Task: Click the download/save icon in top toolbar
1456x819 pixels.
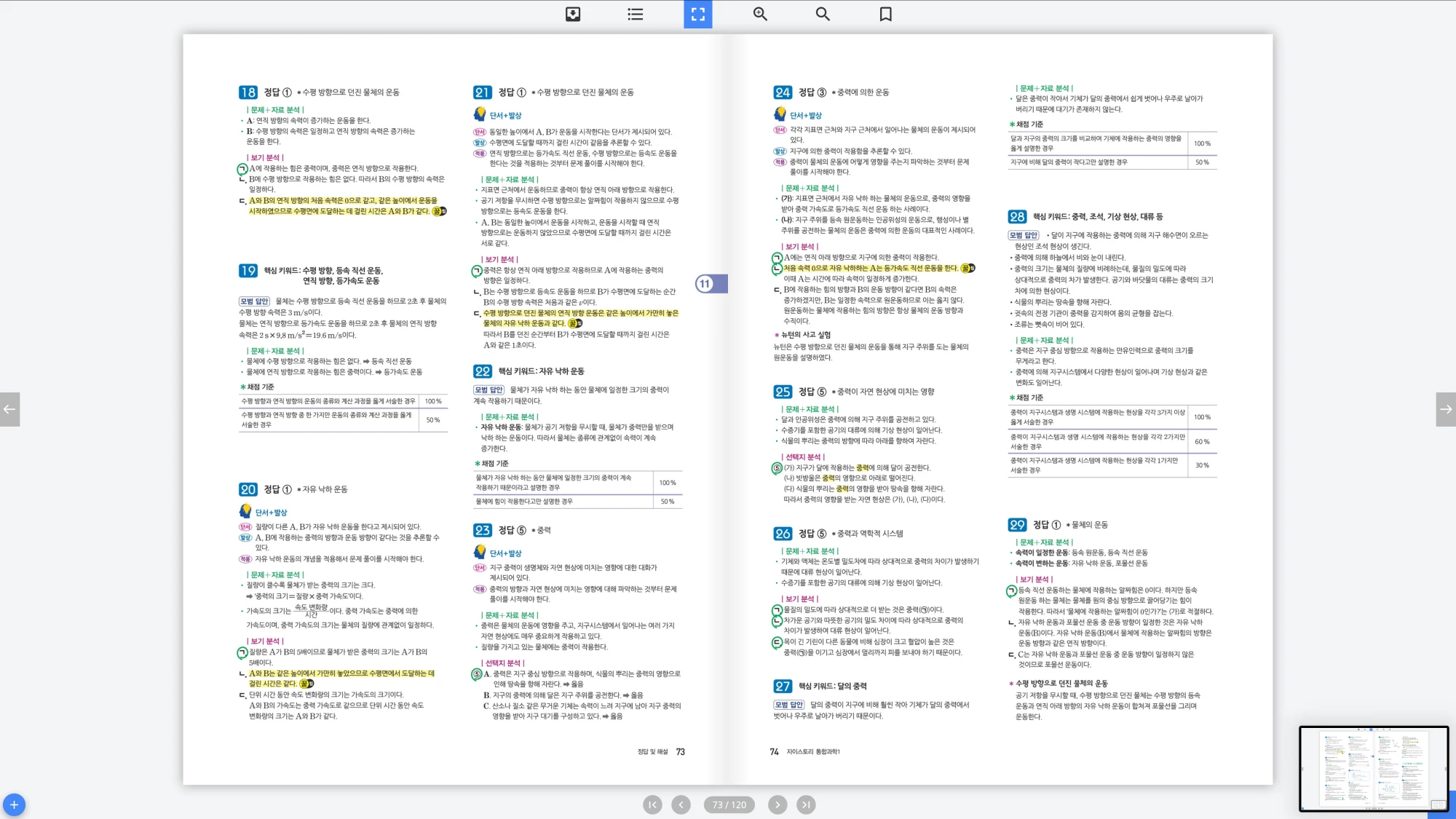Action: 573,14
